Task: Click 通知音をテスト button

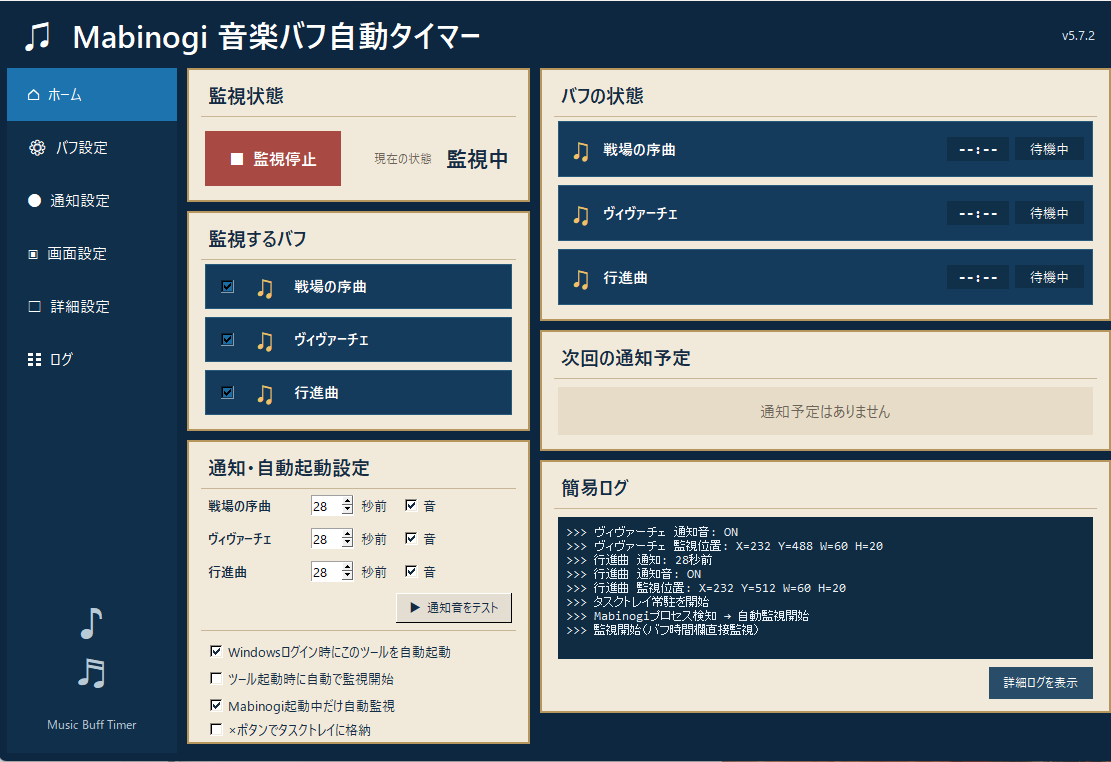Action: pyautogui.click(x=453, y=607)
